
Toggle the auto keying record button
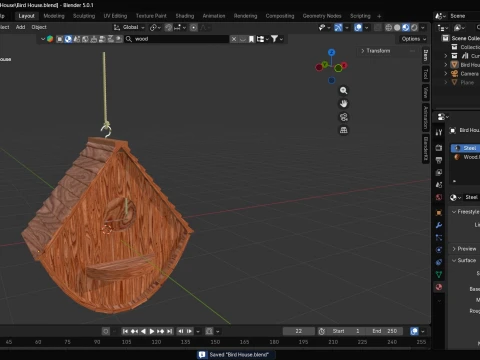(106, 331)
